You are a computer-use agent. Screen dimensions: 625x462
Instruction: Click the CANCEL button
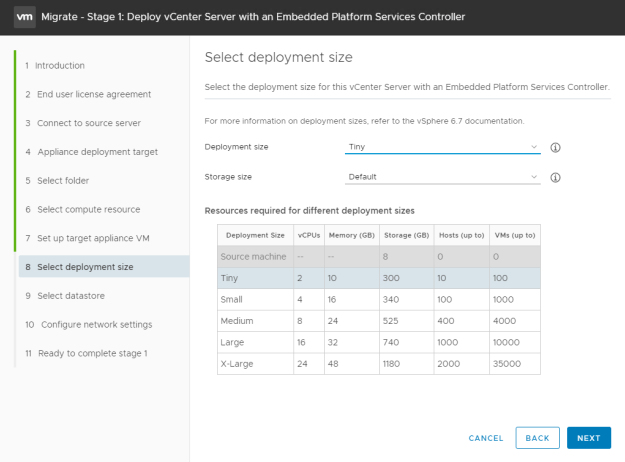coord(486,438)
